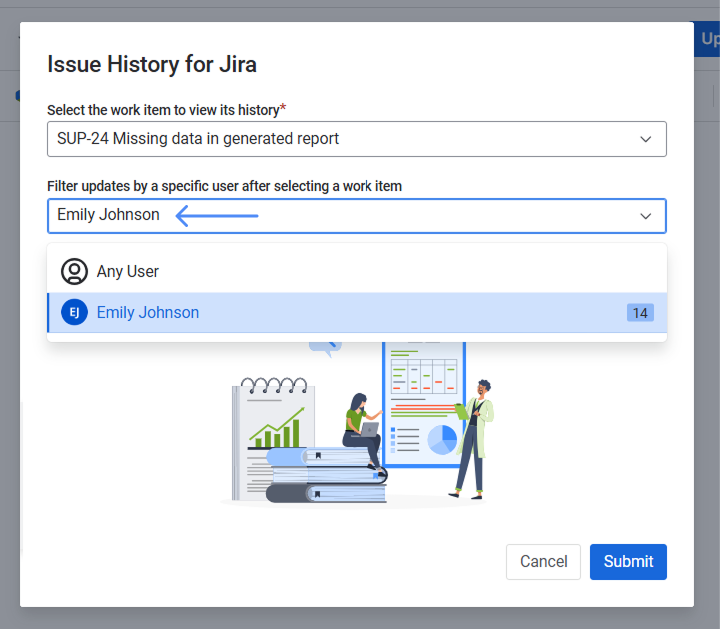Click the blue arrow pointing at Emily Johnson
This screenshot has height=629, width=720.
pyautogui.click(x=217, y=215)
